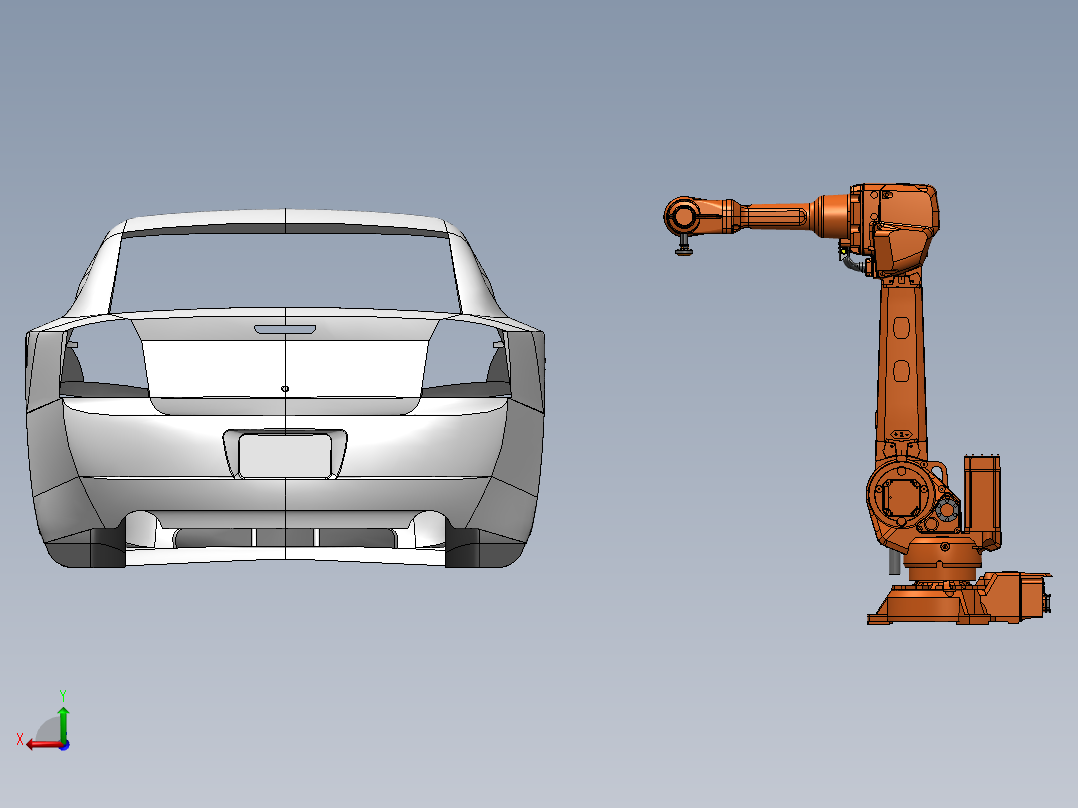Select the robot's orange wrist end effector
Viewport: 1078px width, 808px height.
tap(685, 218)
